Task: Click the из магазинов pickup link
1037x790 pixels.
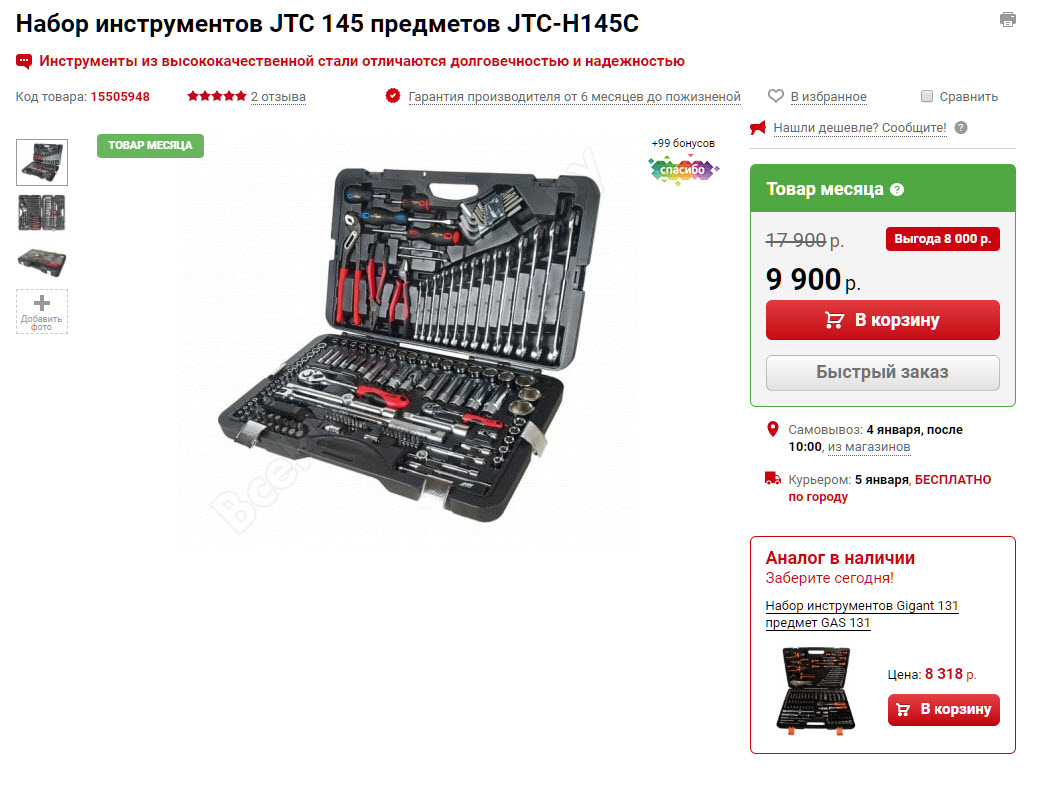Action: 869,447
